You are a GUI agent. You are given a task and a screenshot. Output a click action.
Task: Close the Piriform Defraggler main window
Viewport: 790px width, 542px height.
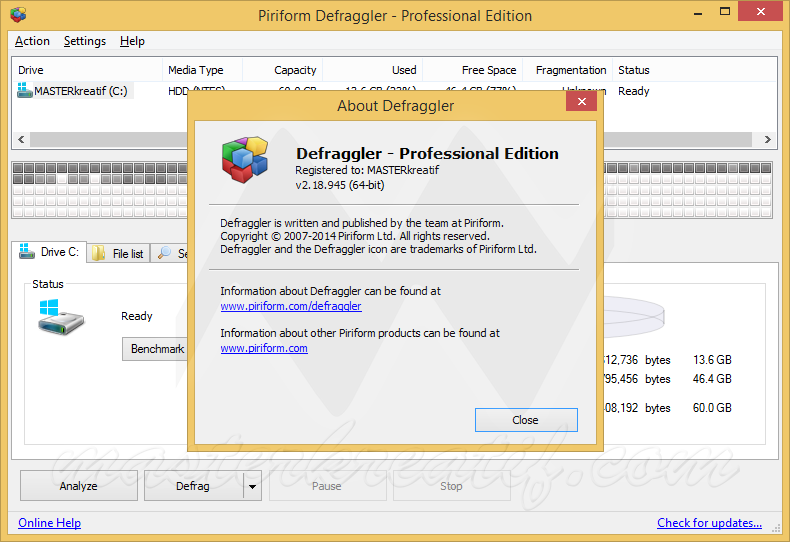(x=761, y=11)
